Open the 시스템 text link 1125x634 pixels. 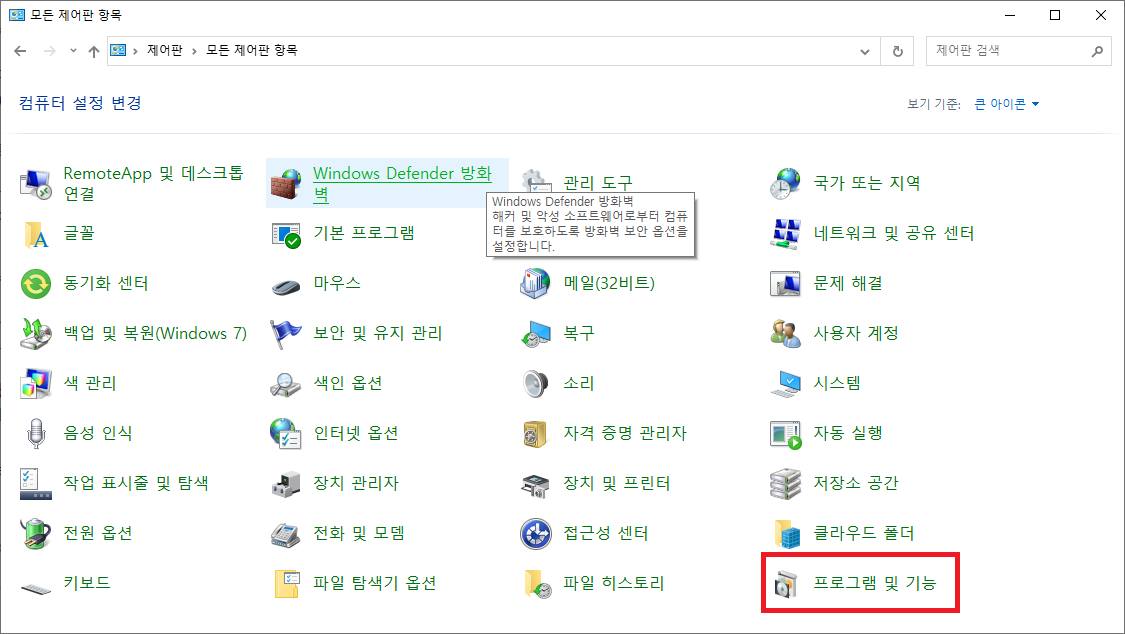[x=837, y=383]
